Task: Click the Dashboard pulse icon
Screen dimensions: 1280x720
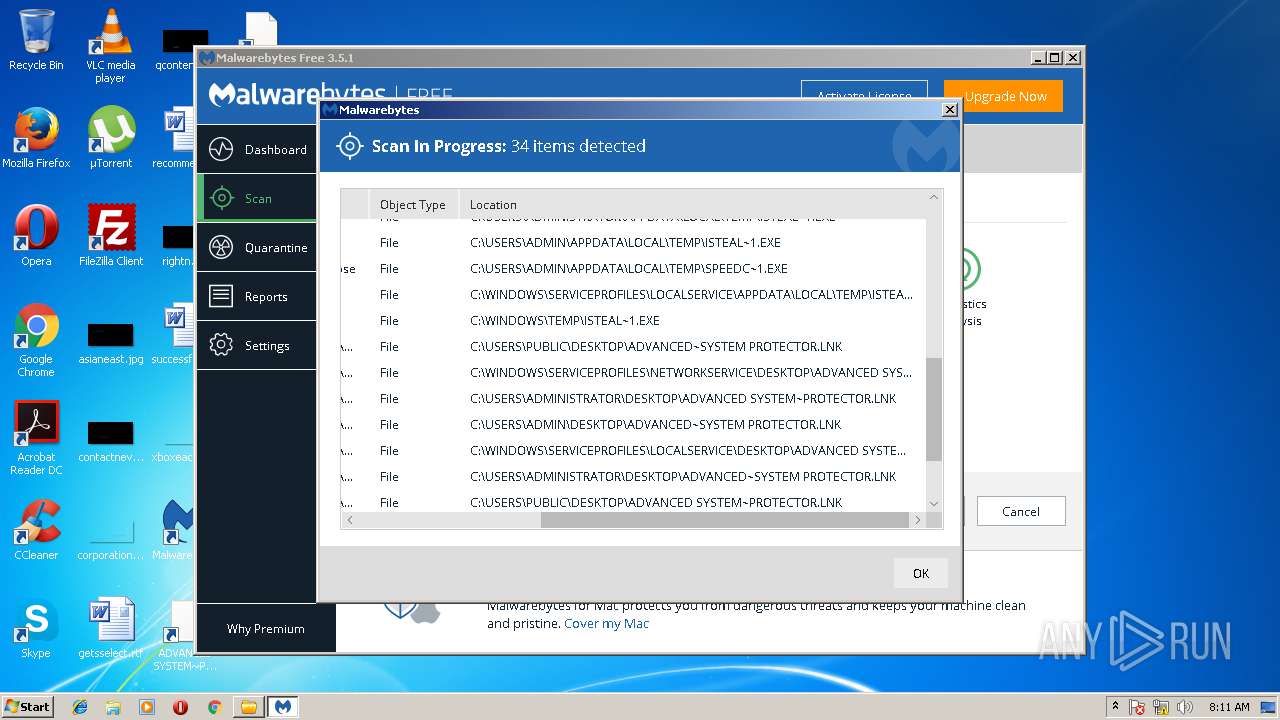Action: 221,150
